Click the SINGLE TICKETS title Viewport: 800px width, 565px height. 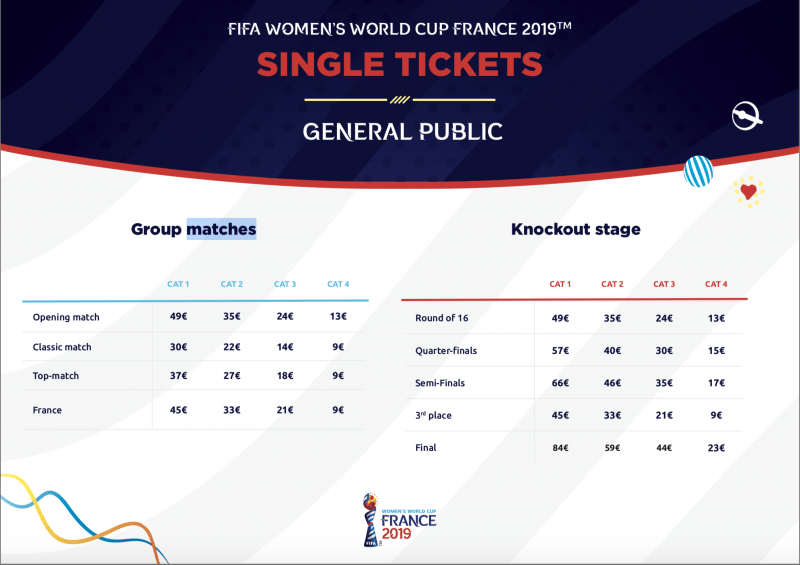[400, 64]
